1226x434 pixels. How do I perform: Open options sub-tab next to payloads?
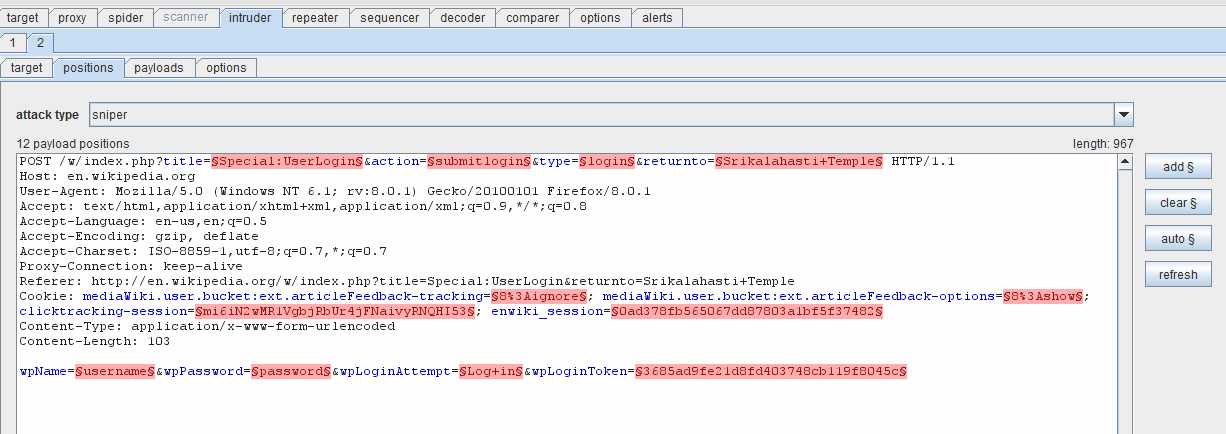point(226,68)
